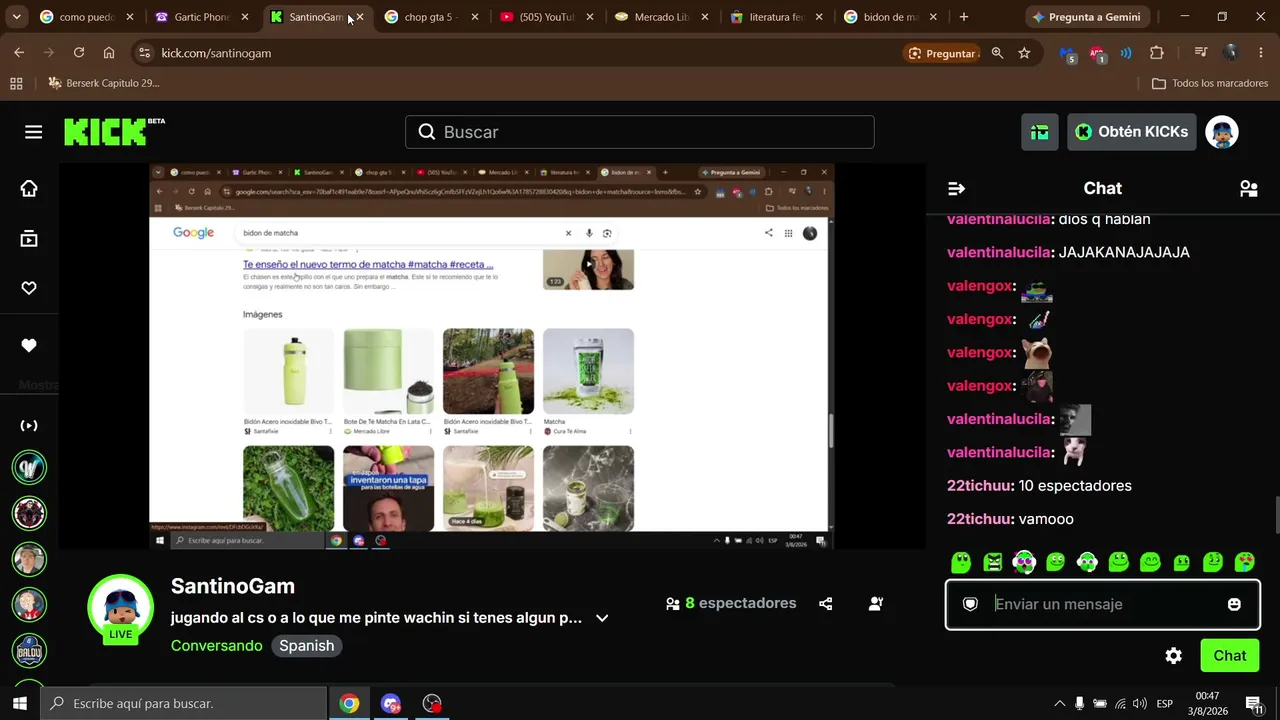The width and height of the screenshot is (1280, 720).
Task: Click the follow user icon near share
Action: [876, 604]
